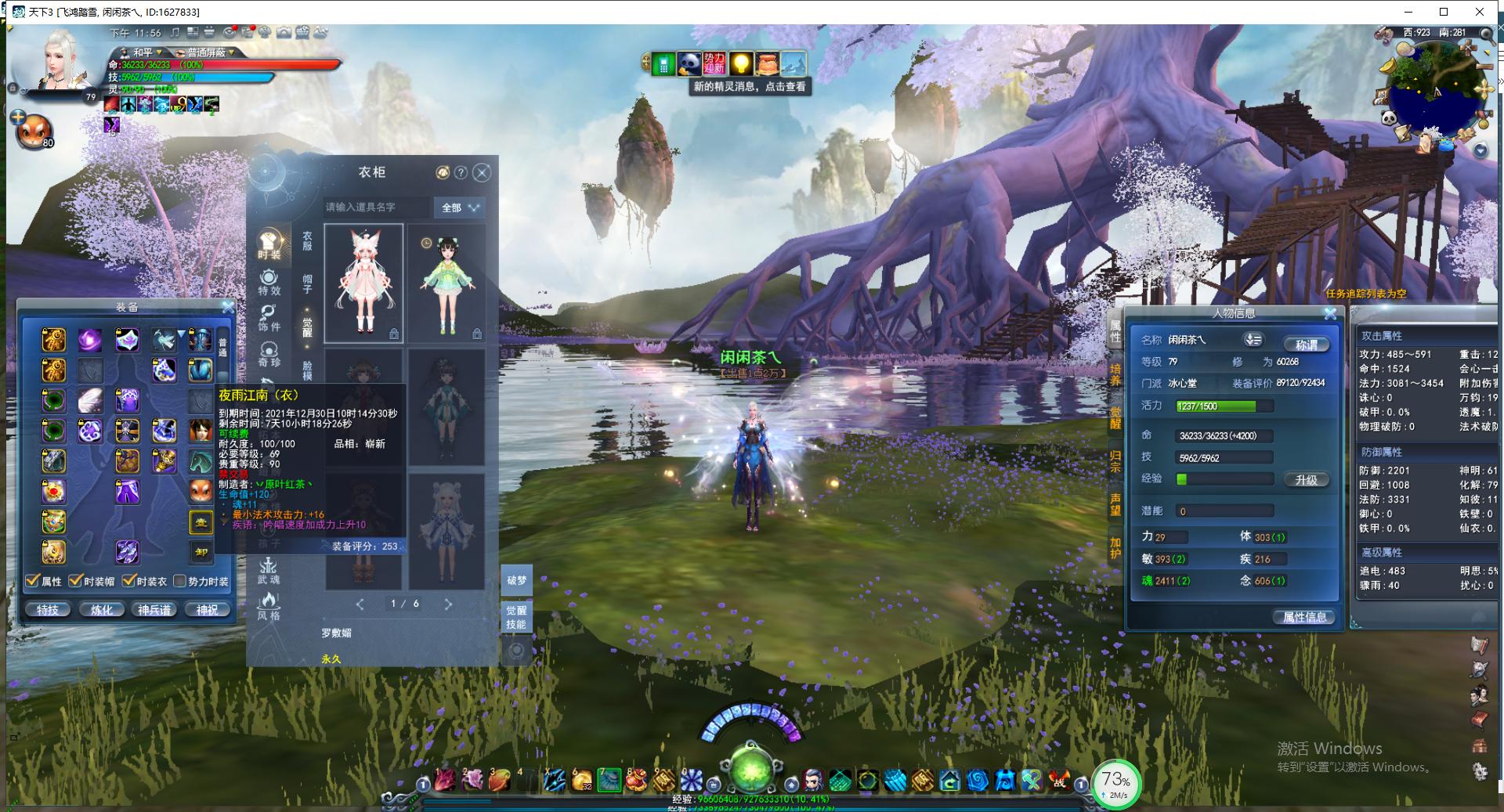
Task: Click the wardrobe item name search field
Action: [x=376, y=208]
